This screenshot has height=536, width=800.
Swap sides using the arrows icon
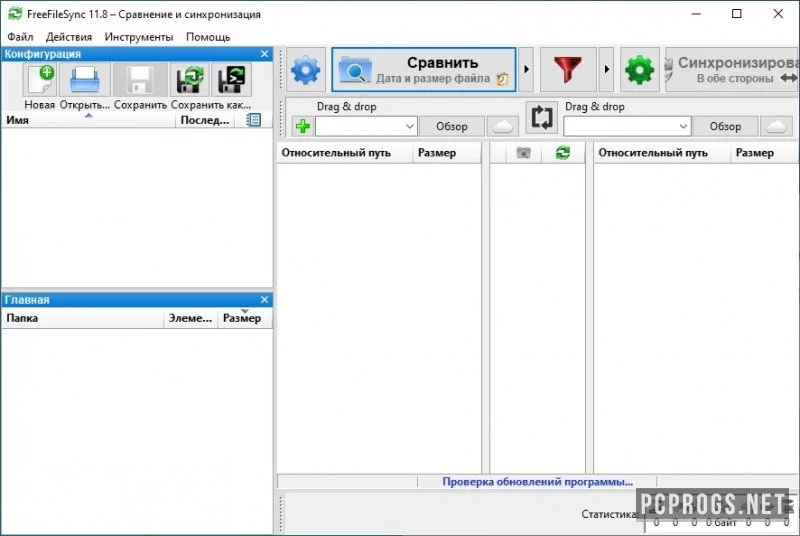[x=541, y=117]
